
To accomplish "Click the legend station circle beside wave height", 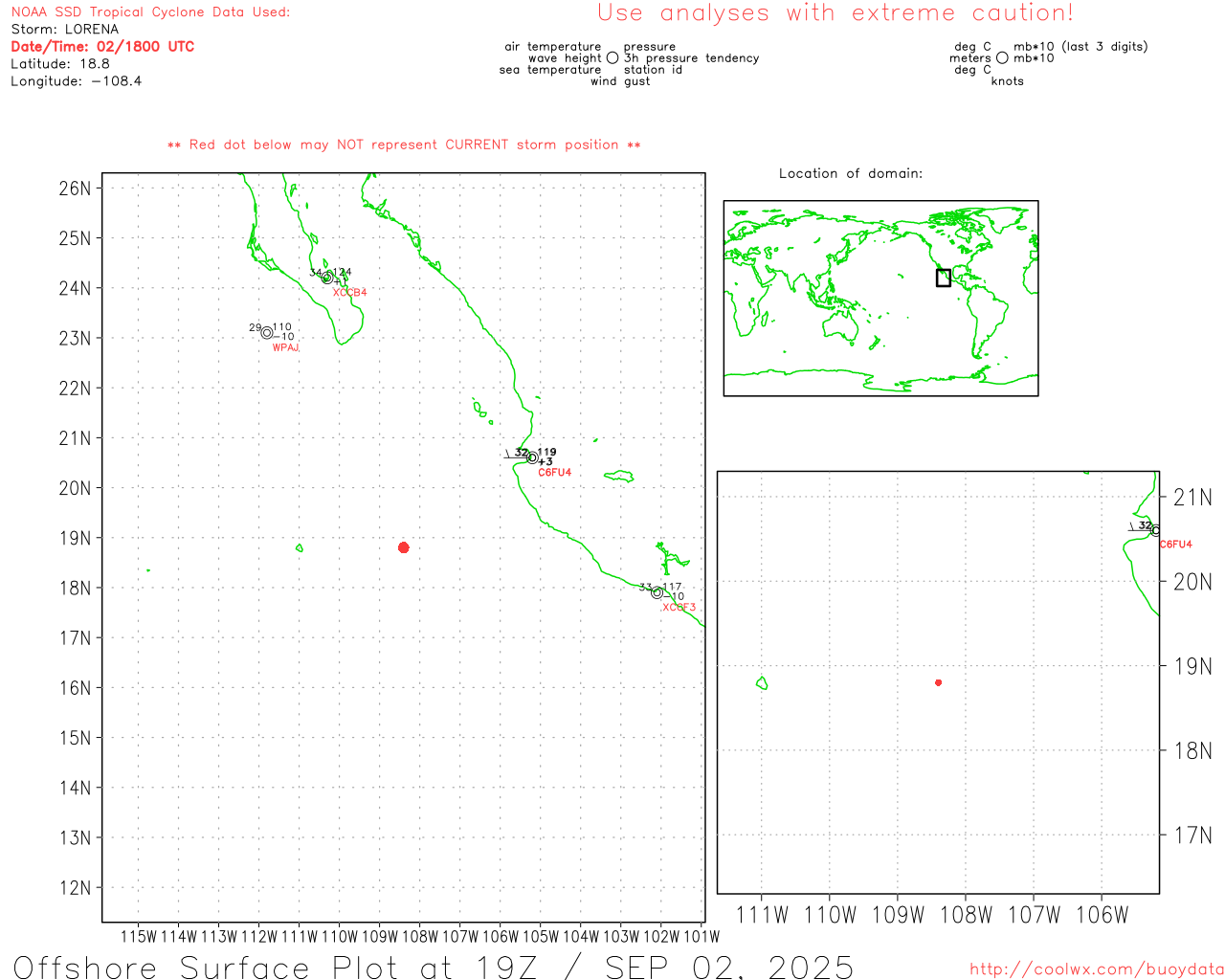I will pos(612,57).
